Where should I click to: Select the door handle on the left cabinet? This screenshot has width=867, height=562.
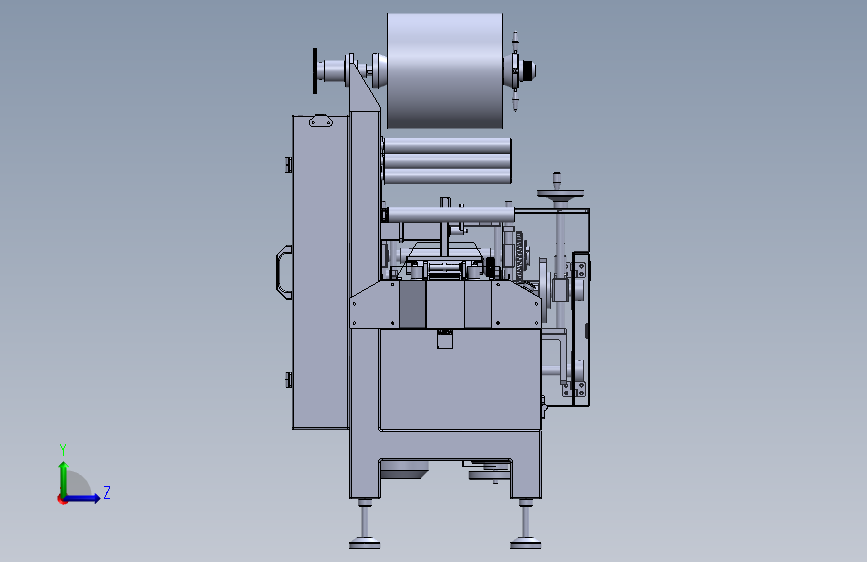(x=284, y=272)
